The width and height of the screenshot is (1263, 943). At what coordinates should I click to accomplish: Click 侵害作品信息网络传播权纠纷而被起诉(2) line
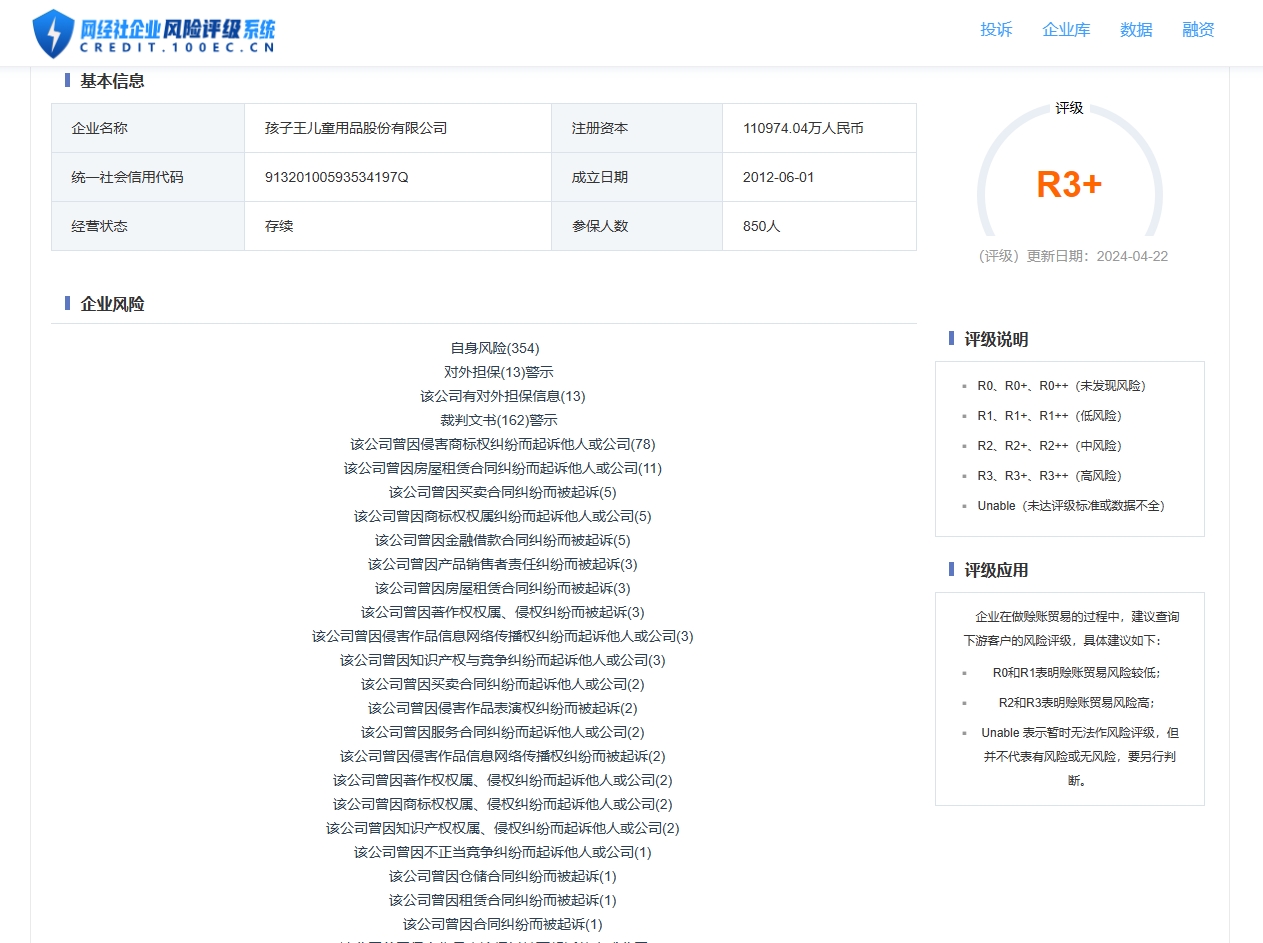(x=503, y=756)
